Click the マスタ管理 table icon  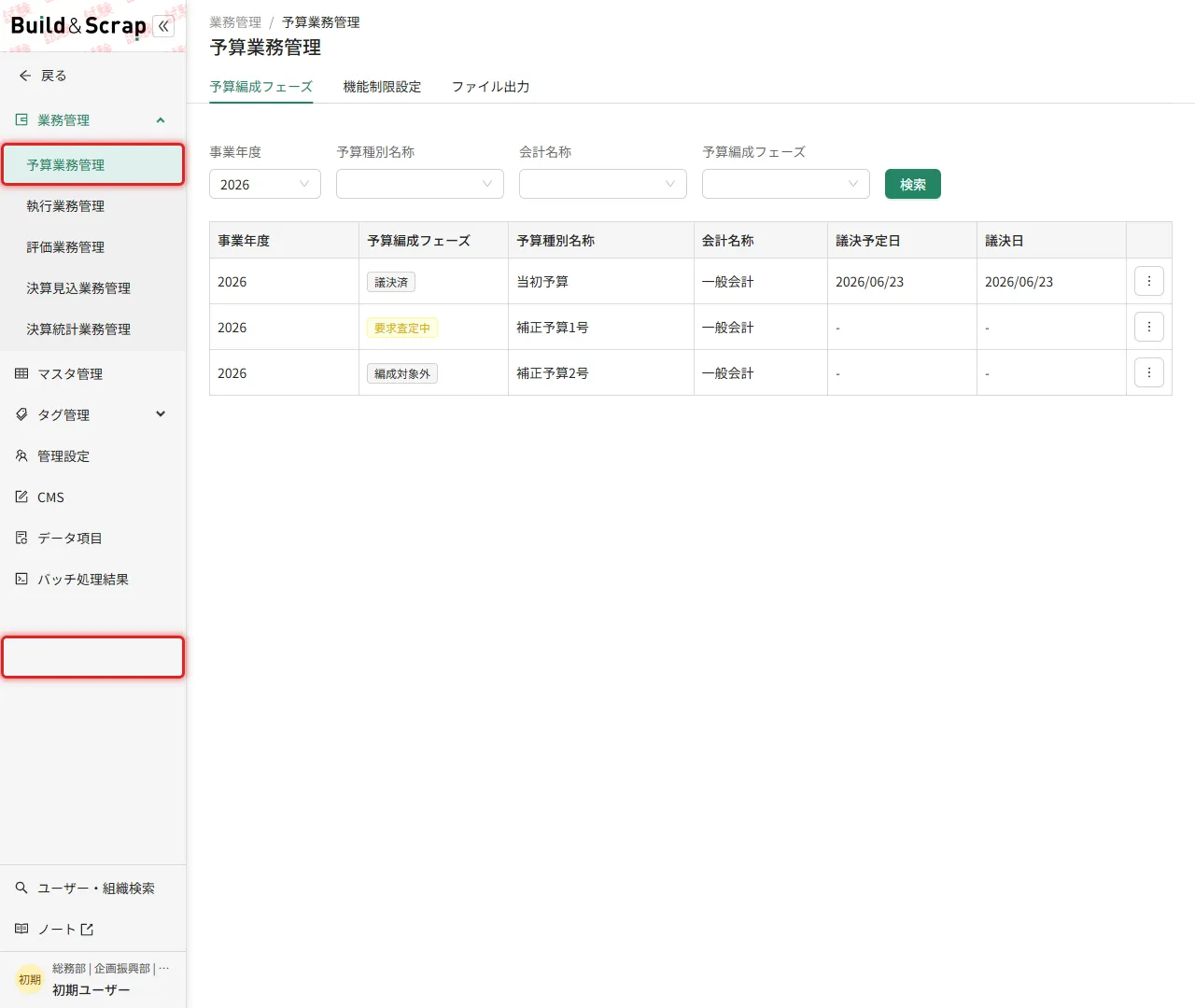click(x=21, y=373)
